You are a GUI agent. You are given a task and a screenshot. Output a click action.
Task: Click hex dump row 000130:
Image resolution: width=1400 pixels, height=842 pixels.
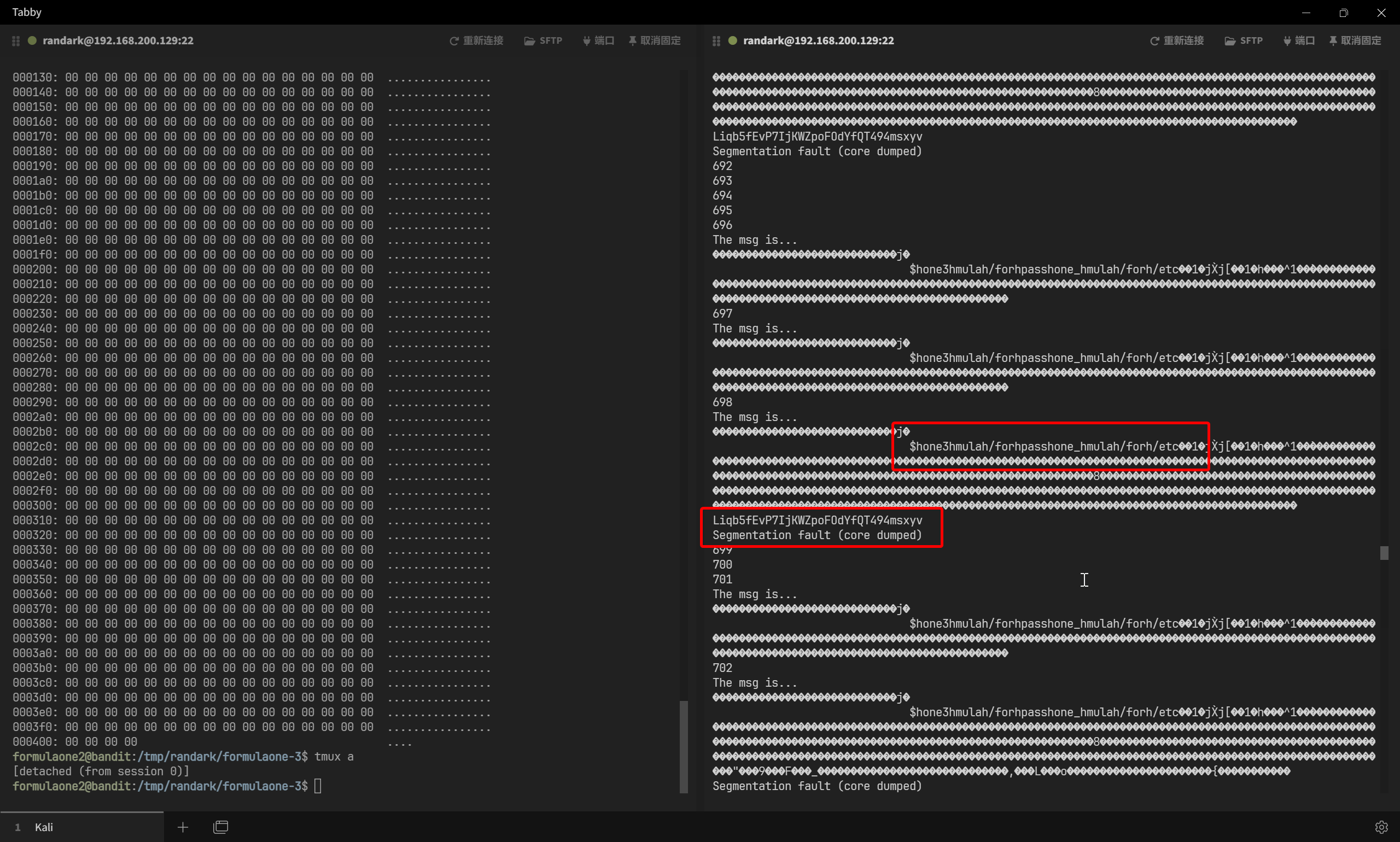tap(252, 77)
